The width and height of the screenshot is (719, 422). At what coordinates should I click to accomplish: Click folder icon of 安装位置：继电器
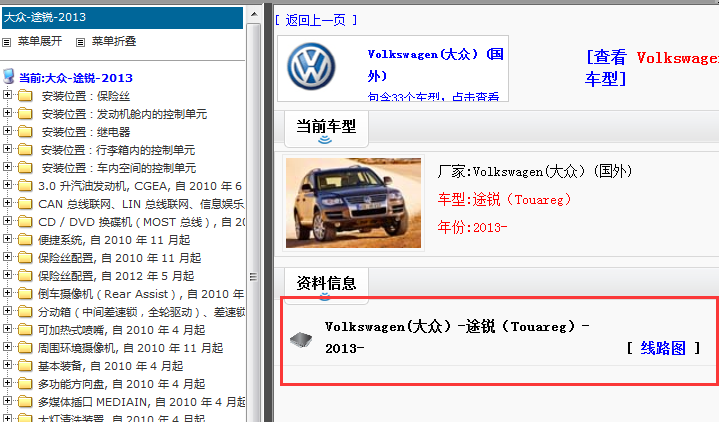tap(25, 132)
